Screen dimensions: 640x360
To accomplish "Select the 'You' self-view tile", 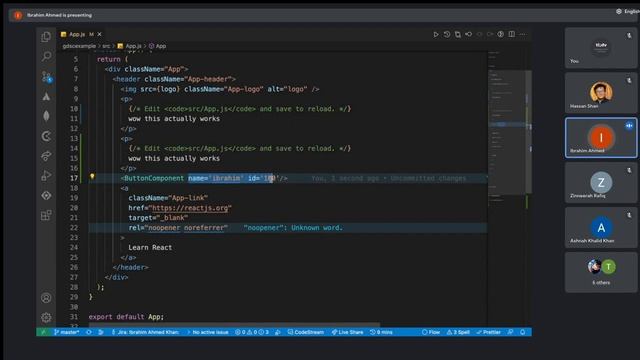I will tap(601, 48).
